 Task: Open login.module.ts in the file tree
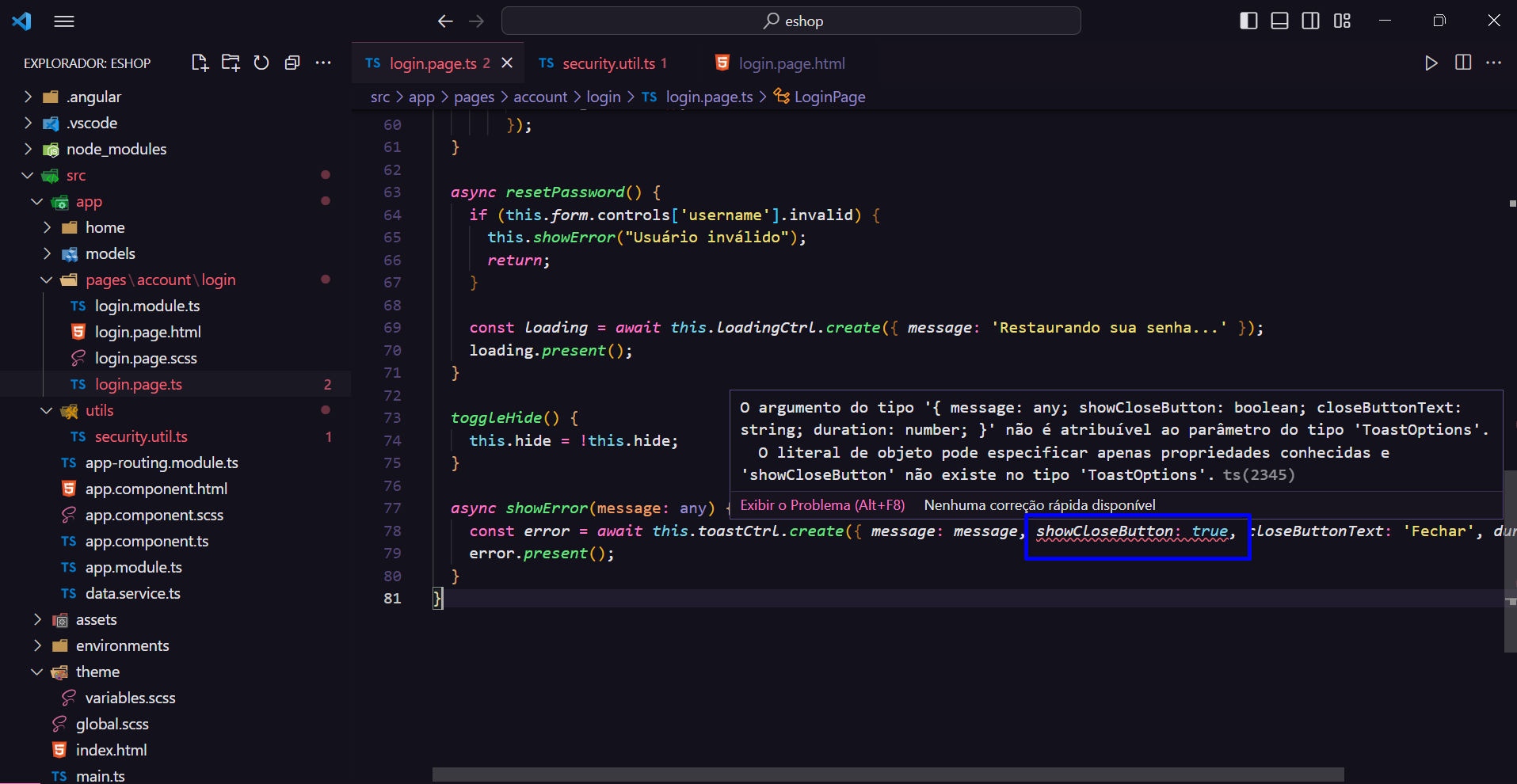click(x=147, y=306)
